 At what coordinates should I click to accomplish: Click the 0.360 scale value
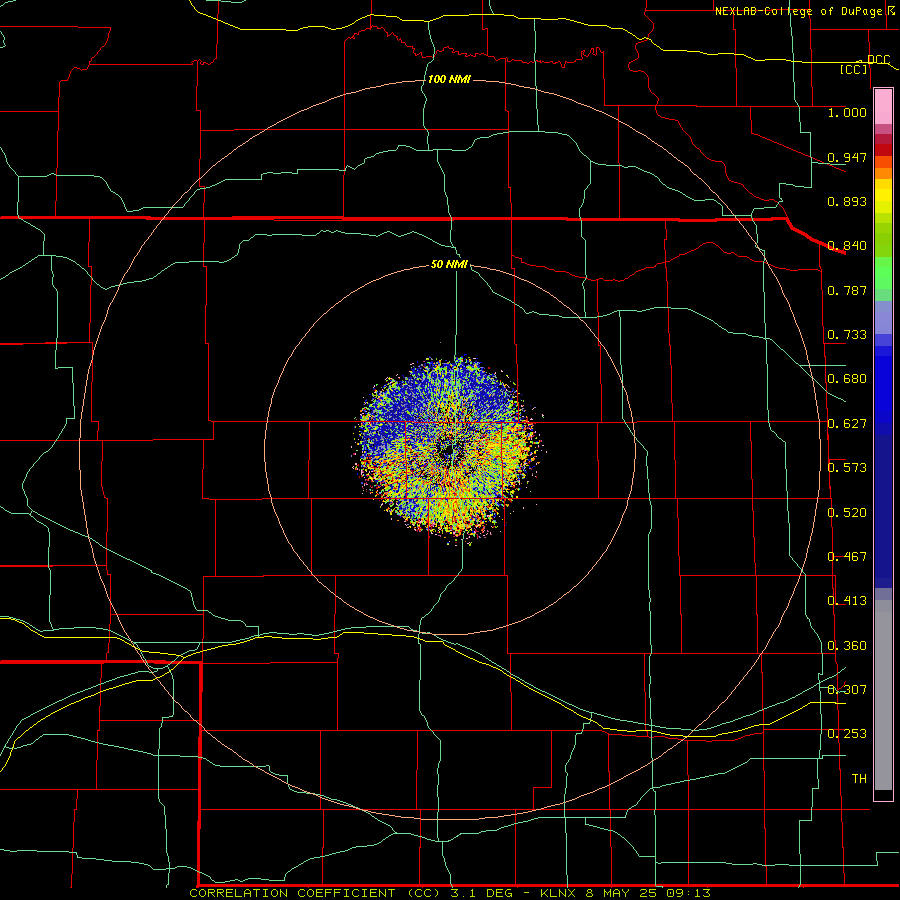[x=847, y=646]
